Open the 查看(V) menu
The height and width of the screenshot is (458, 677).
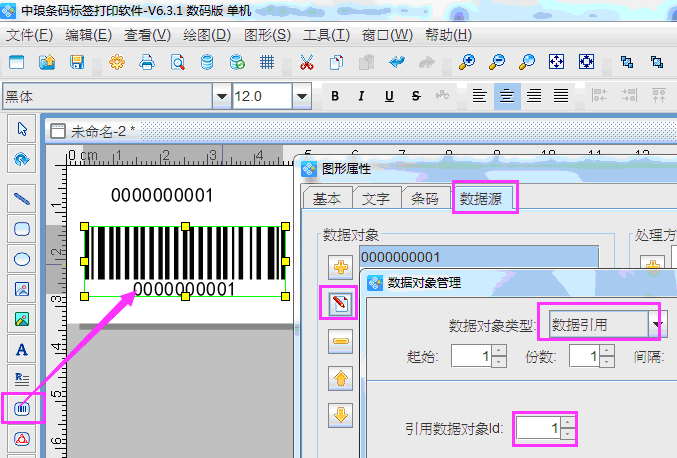(147, 35)
